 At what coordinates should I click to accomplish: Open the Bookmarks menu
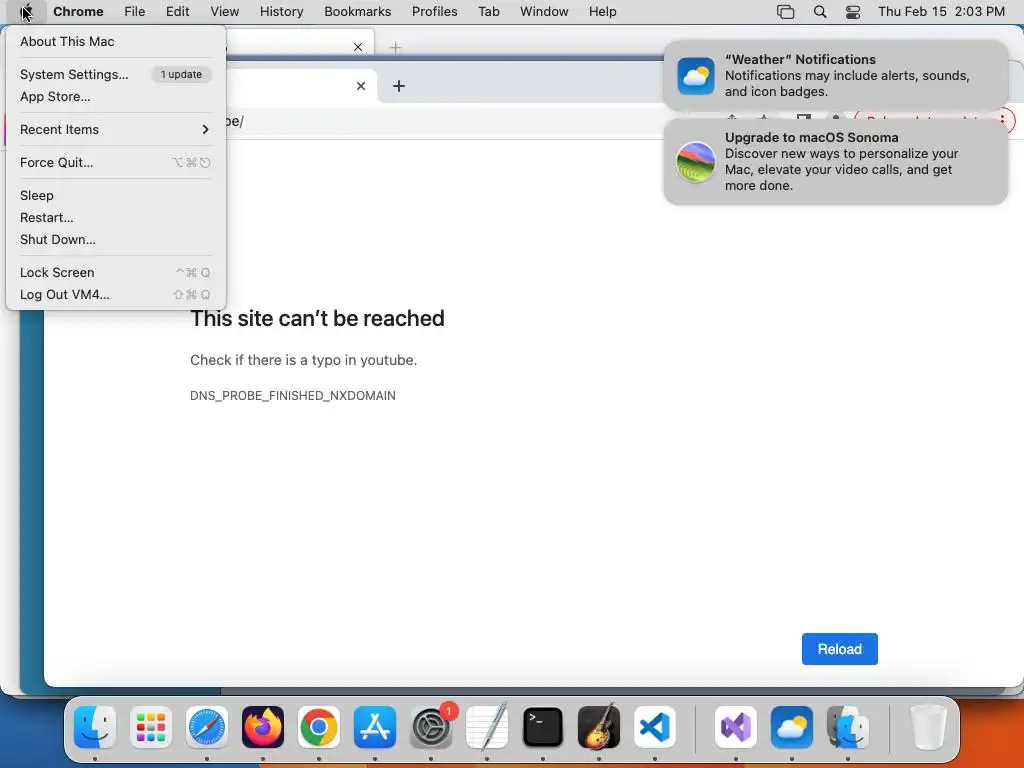click(x=357, y=12)
